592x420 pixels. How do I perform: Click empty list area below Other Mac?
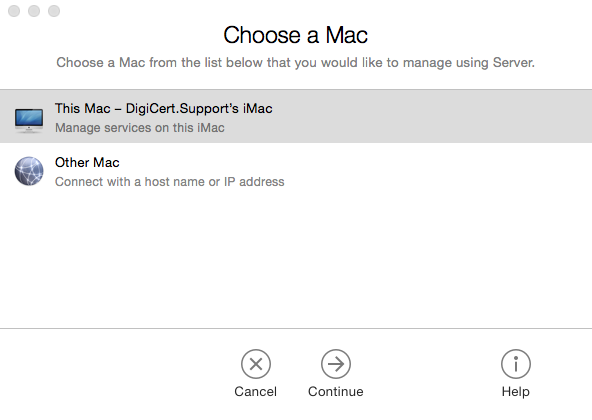pos(296,262)
